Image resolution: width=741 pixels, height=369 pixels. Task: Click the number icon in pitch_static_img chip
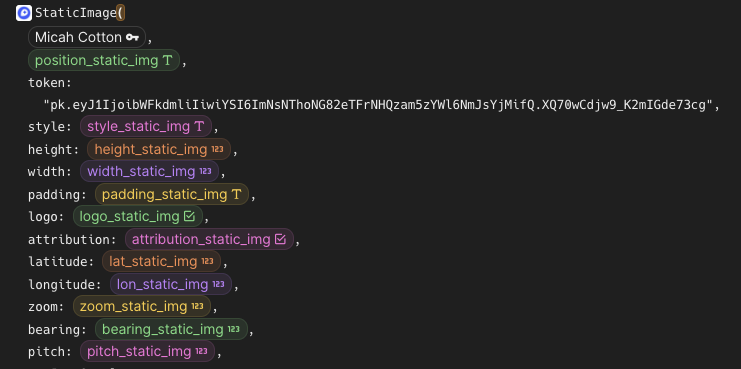(x=201, y=352)
